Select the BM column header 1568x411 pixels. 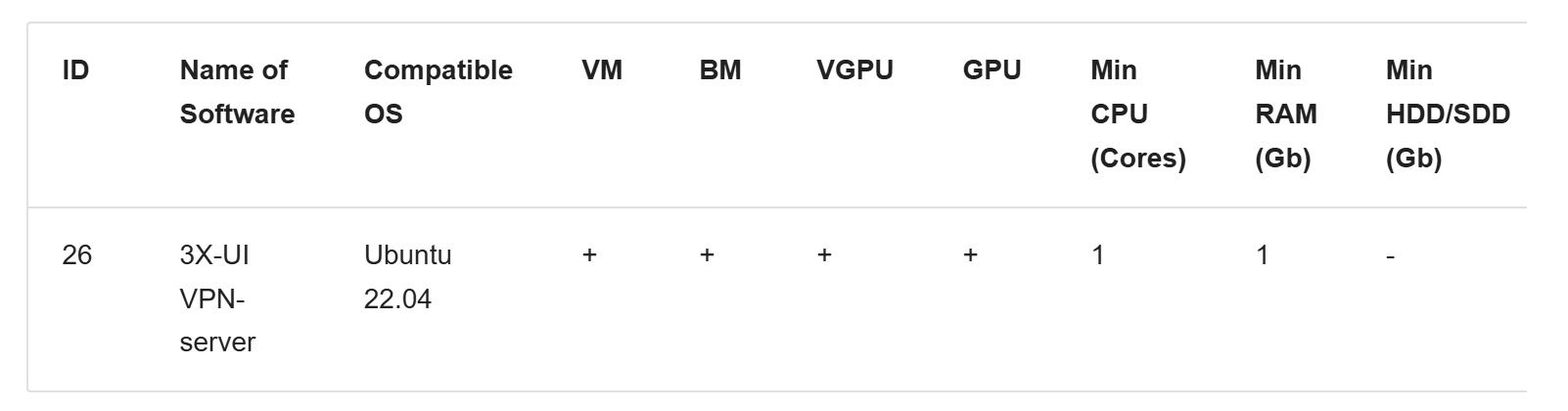(x=720, y=70)
